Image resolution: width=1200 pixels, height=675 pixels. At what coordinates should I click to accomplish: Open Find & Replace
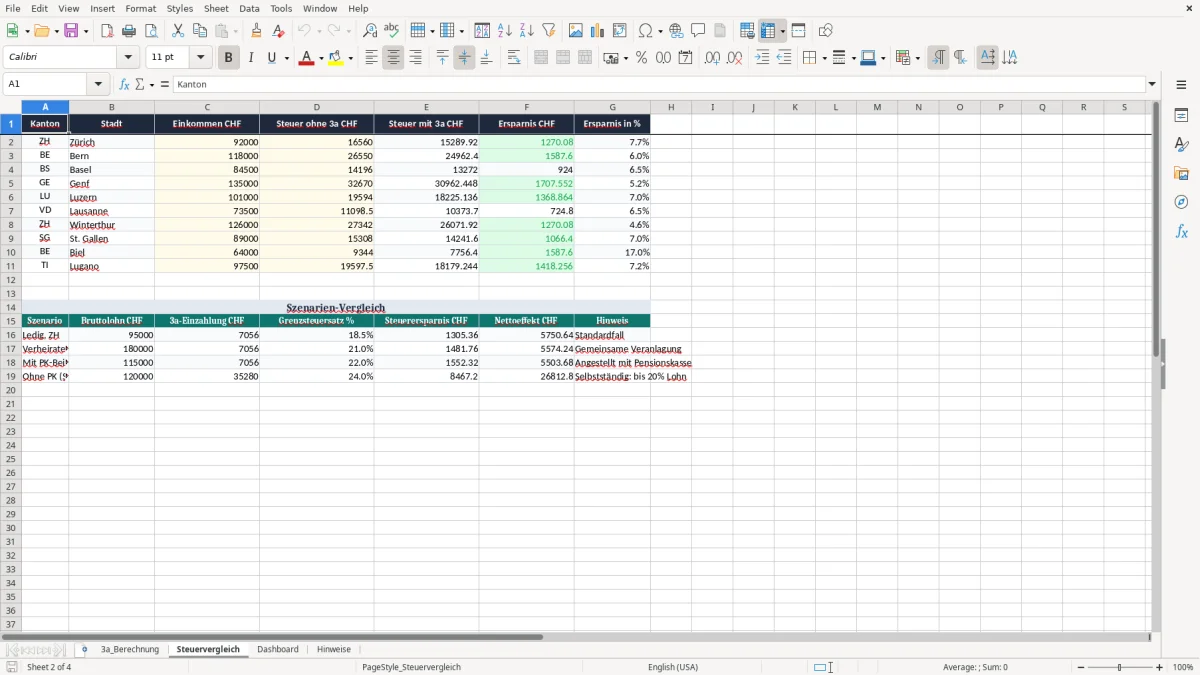pyautogui.click(x=370, y=31)
